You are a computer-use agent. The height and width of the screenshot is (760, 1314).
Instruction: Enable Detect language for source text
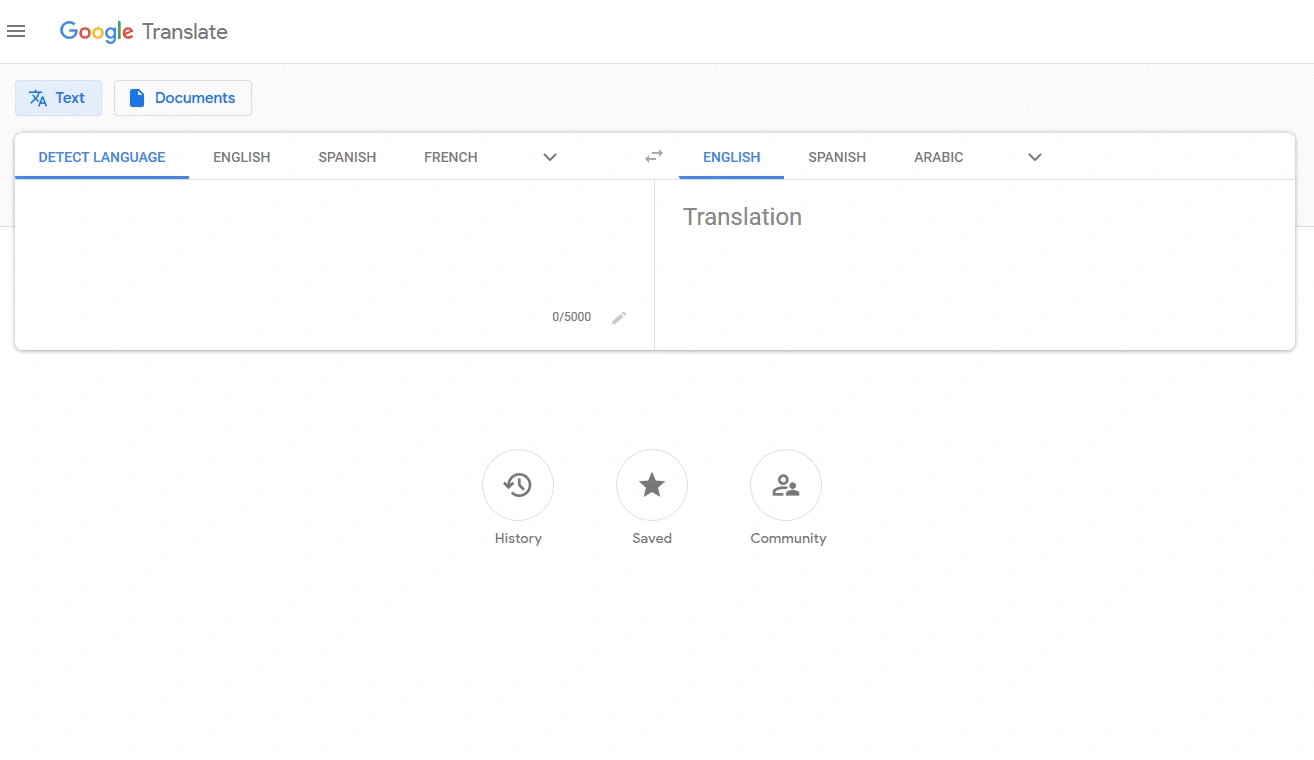(101, 157)
